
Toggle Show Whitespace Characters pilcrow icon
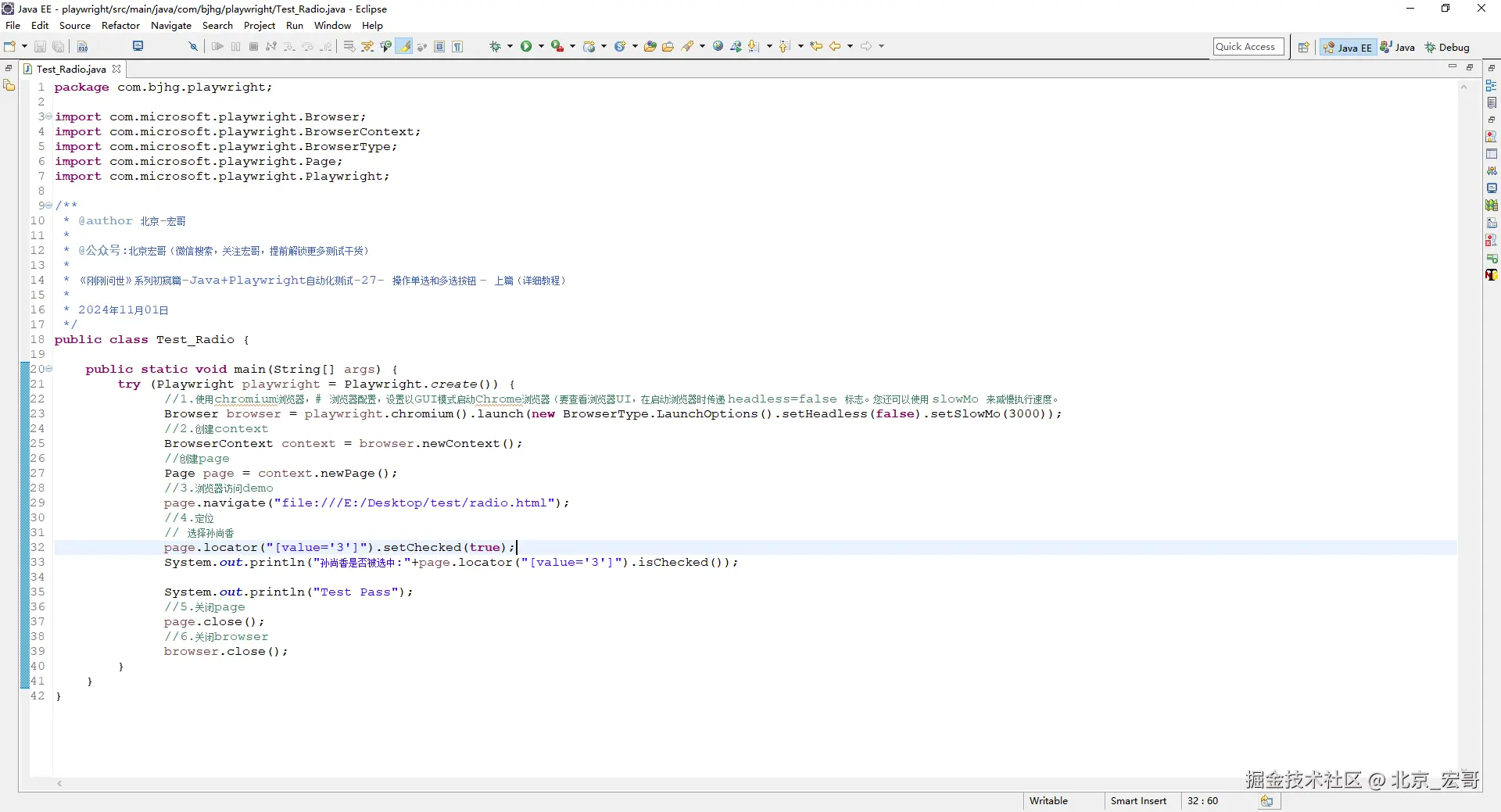pyautogui.click(x=457, y=47)
